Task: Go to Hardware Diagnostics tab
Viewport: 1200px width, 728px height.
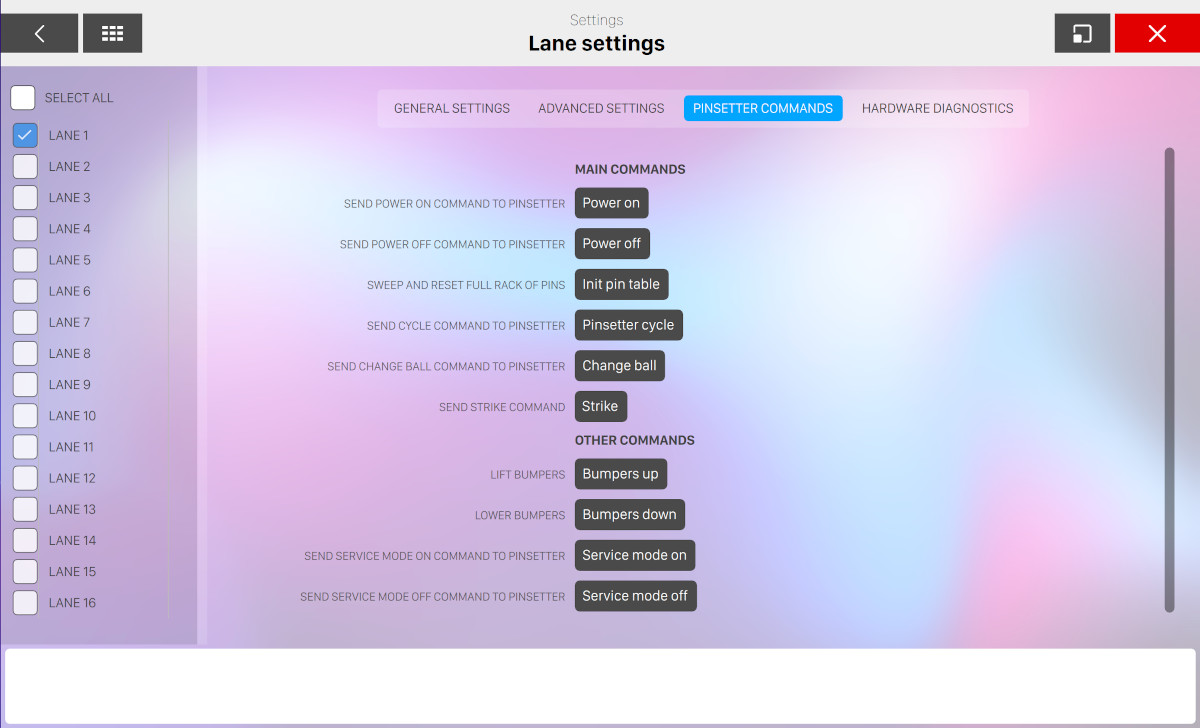Action: [937, 108]
